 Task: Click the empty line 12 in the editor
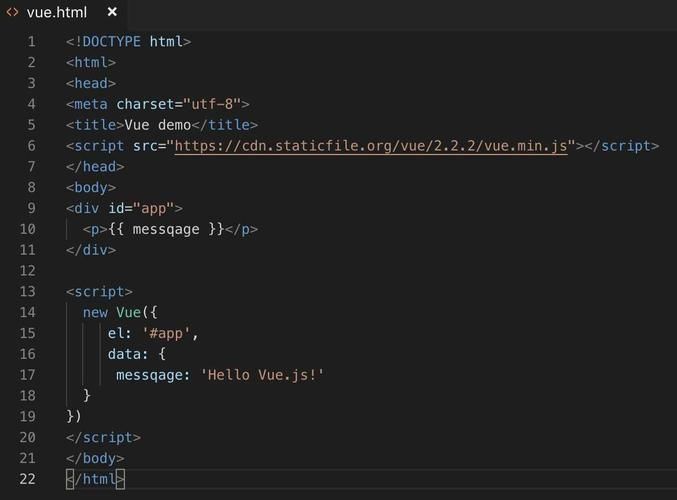[x=300, y=271]
